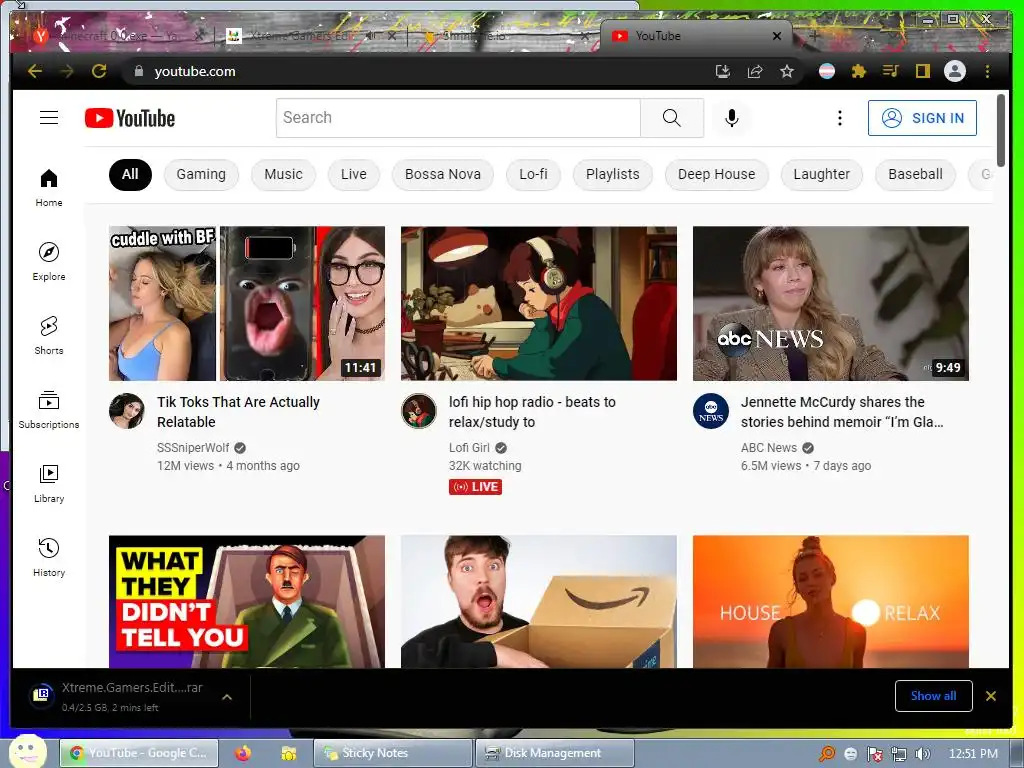
Task: Go back with the browser back arrow
Action: click(35, 71)
